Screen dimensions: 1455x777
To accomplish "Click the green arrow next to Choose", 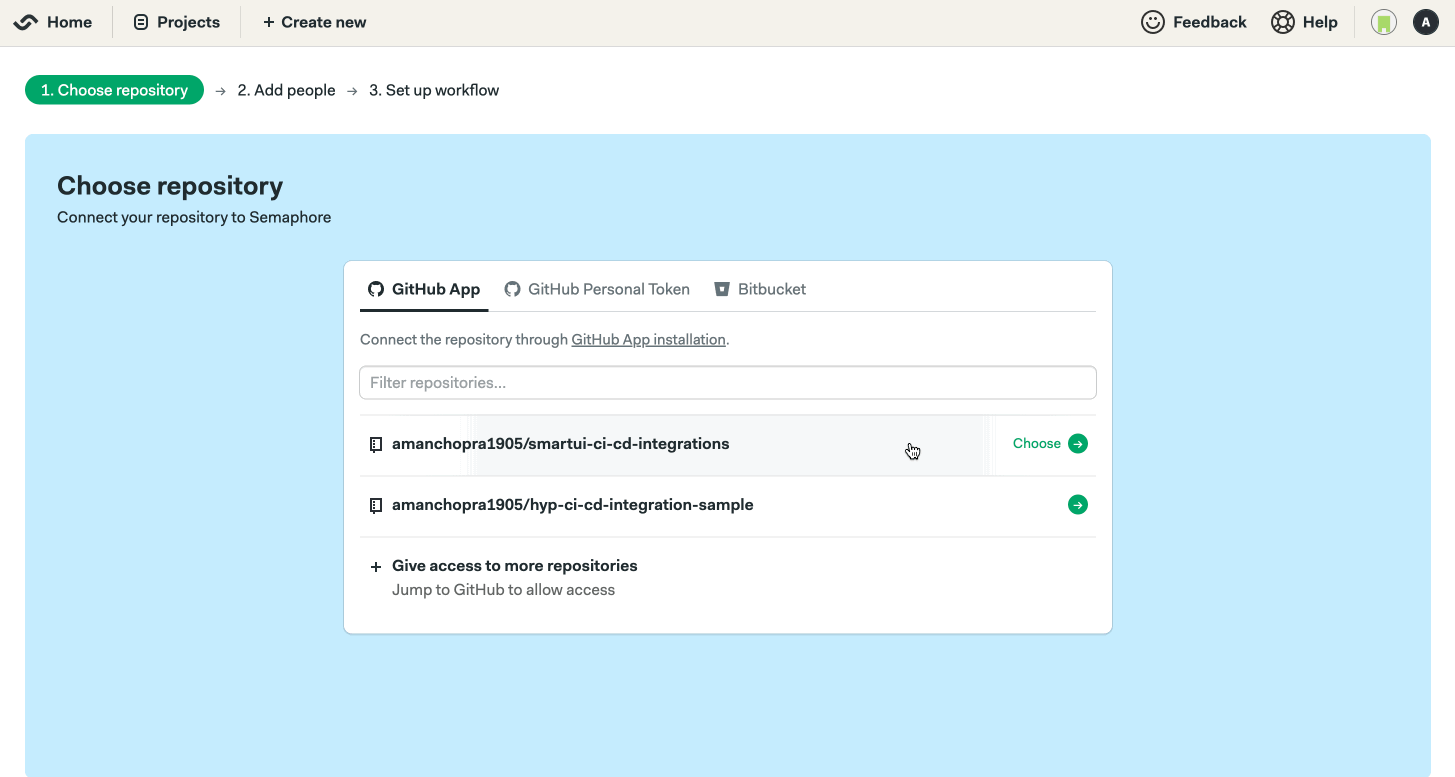I will (1078, 444).
